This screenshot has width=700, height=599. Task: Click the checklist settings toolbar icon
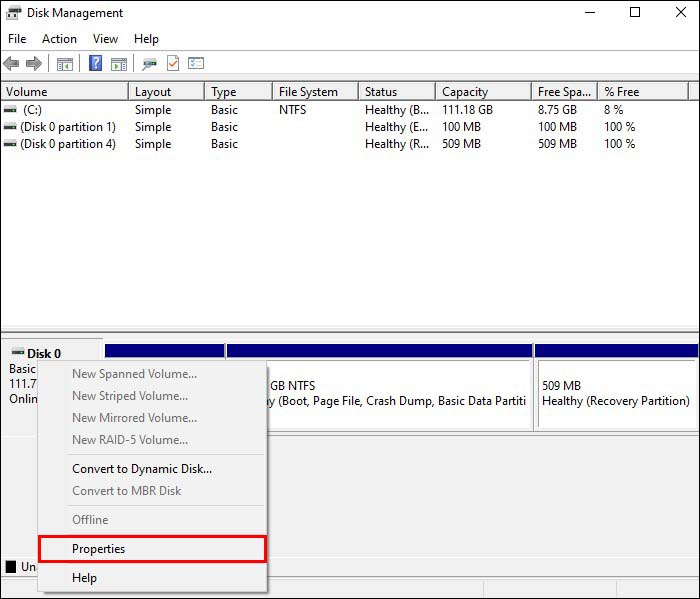click(x=196, y=64)
